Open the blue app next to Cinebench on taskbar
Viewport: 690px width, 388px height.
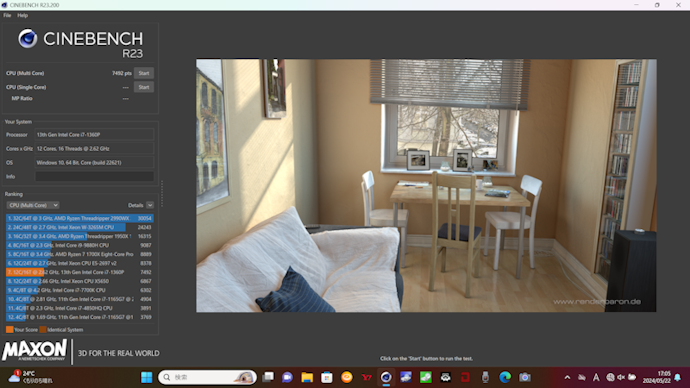click(406, 377)
